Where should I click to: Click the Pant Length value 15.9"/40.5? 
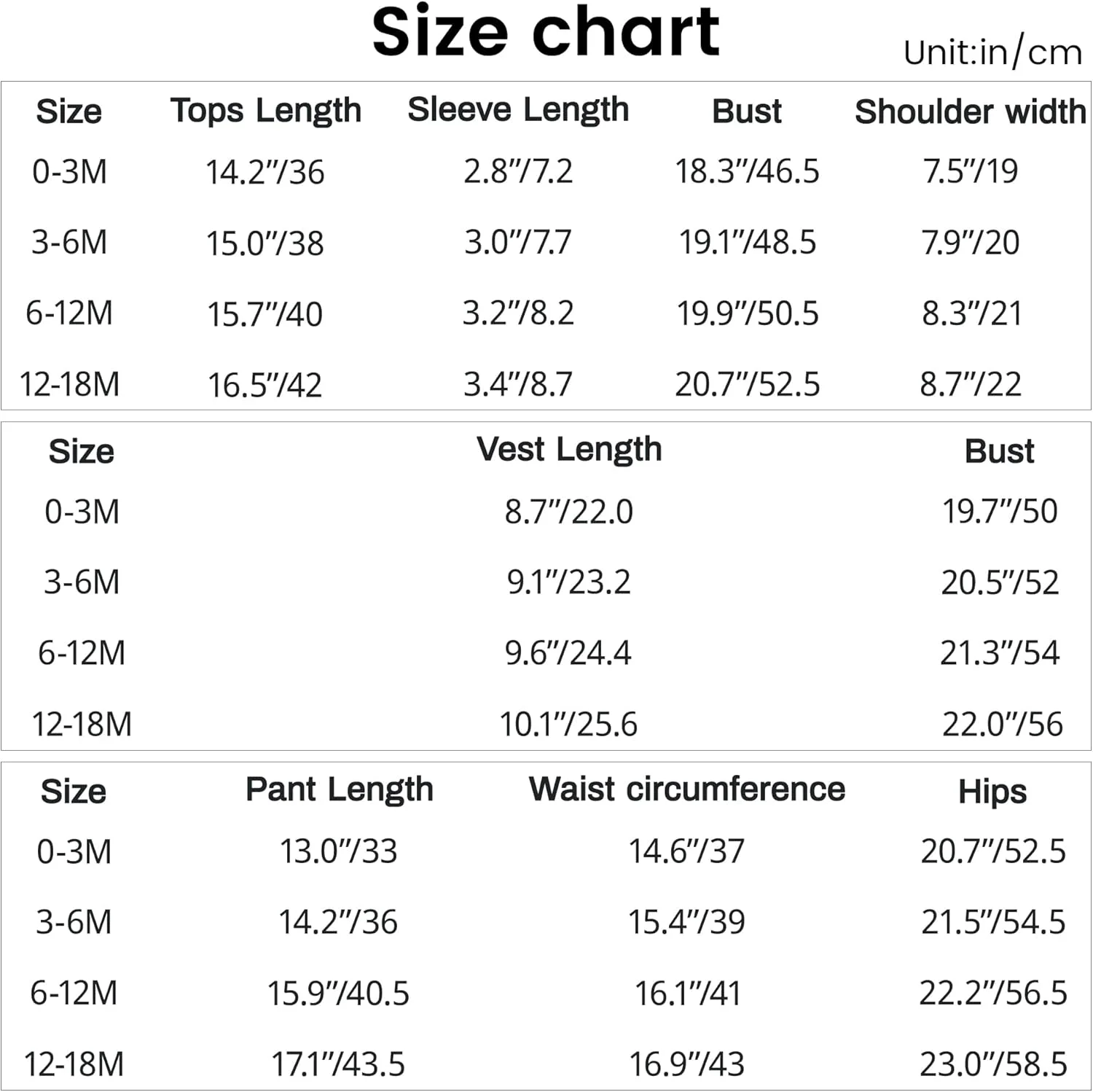(338, 993)
